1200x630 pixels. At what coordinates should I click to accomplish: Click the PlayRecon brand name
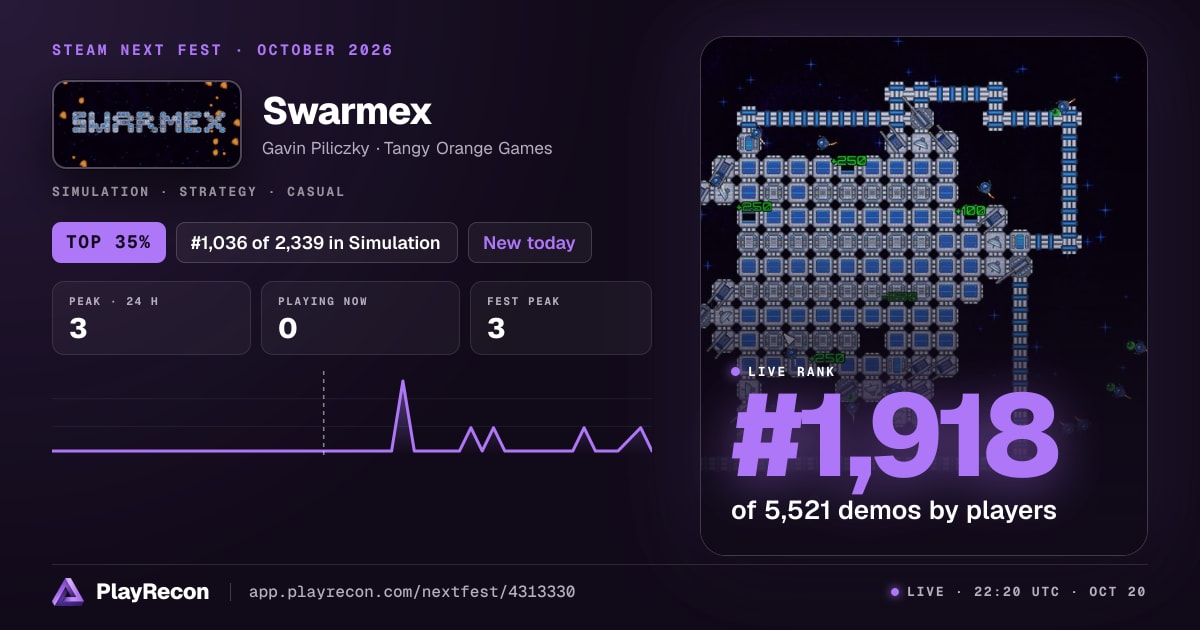152,592
